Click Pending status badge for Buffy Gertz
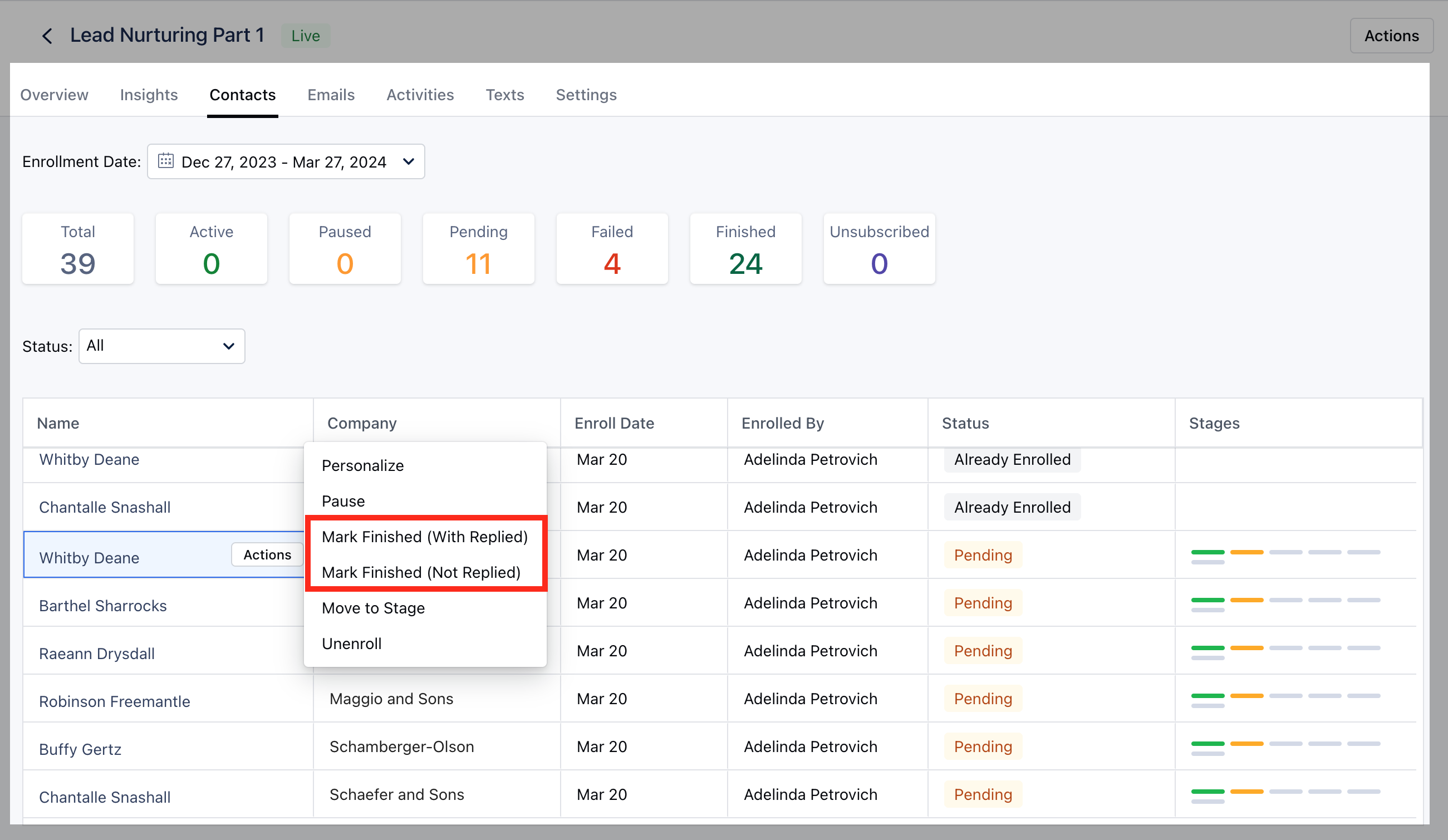Image resolution: width=1448 pixels, height=840 pixels. [983, 746]
